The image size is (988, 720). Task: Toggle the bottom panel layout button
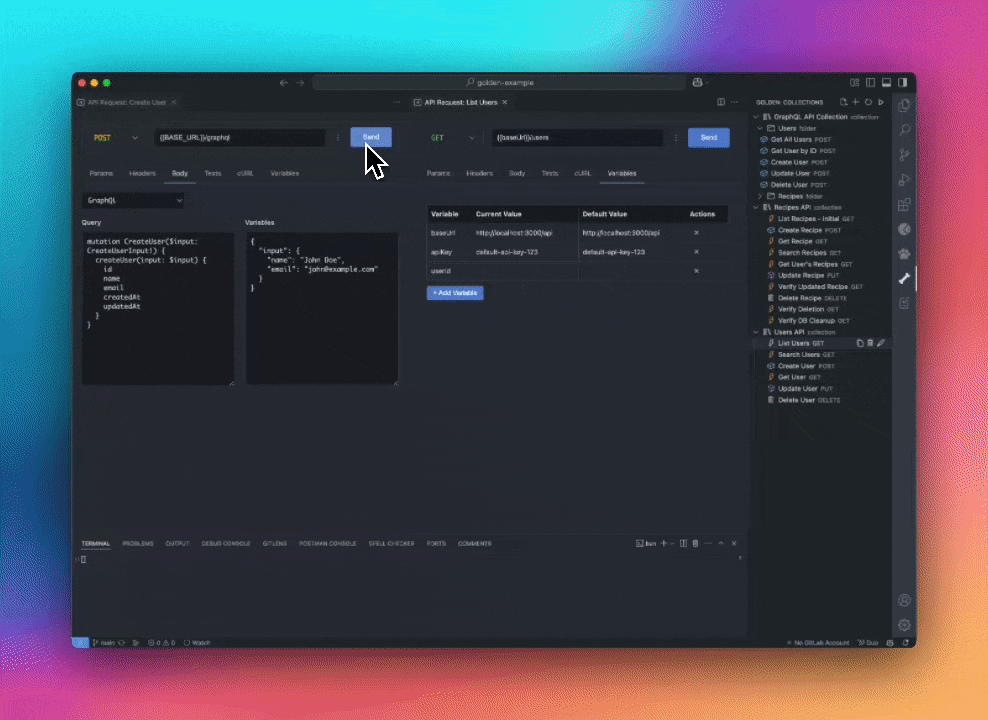887,83
